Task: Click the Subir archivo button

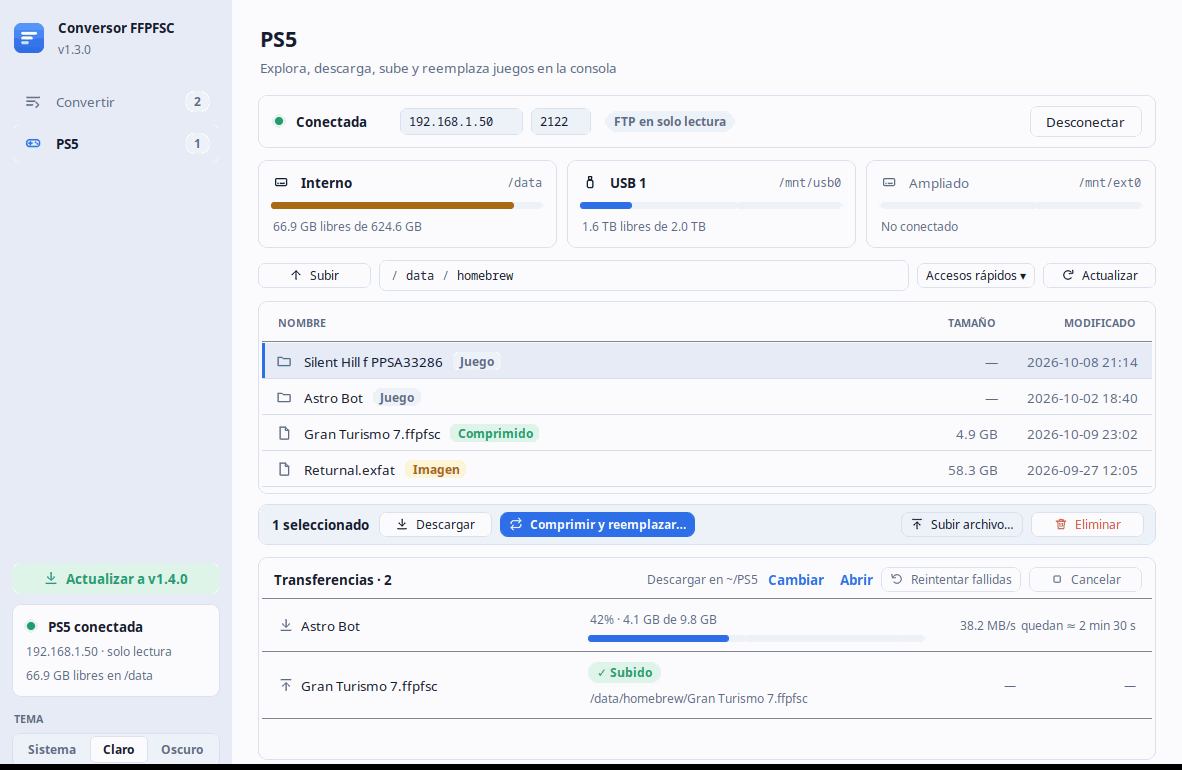Action: click(x=962, y=524)
